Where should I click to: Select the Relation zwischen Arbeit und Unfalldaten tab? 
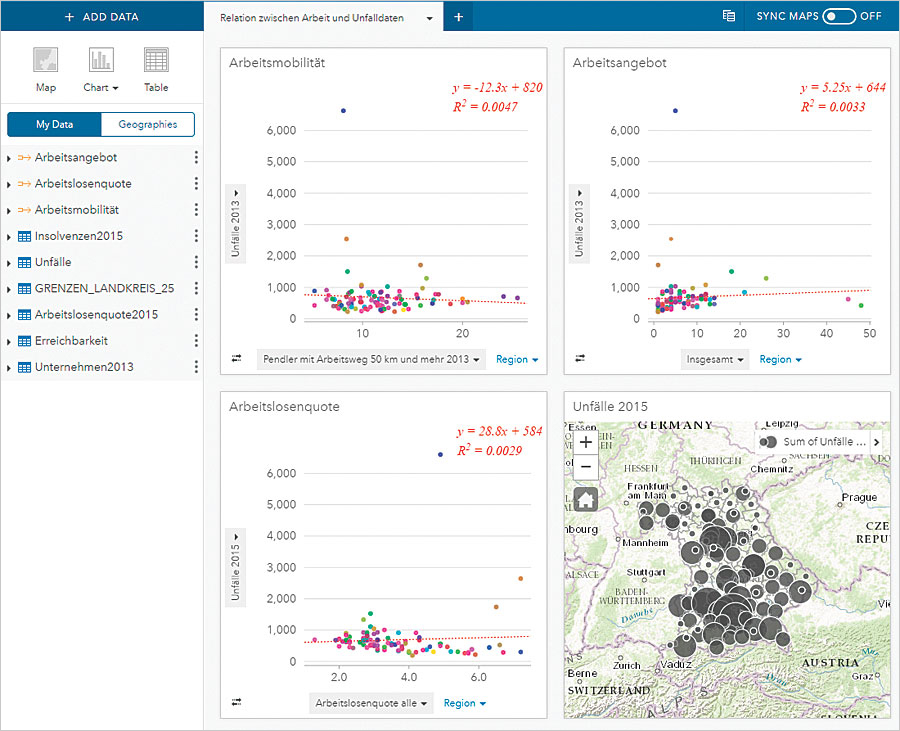pos(315,16)
